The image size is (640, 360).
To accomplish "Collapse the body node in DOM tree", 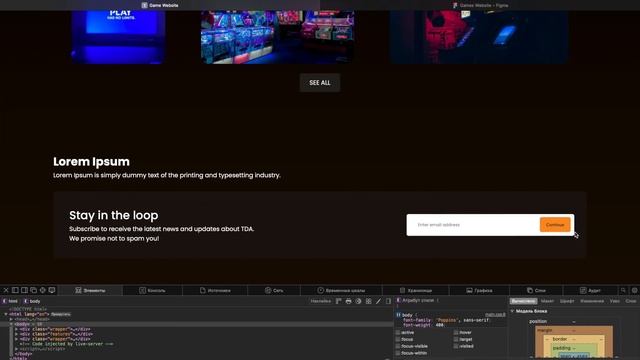I will point(11,324).
